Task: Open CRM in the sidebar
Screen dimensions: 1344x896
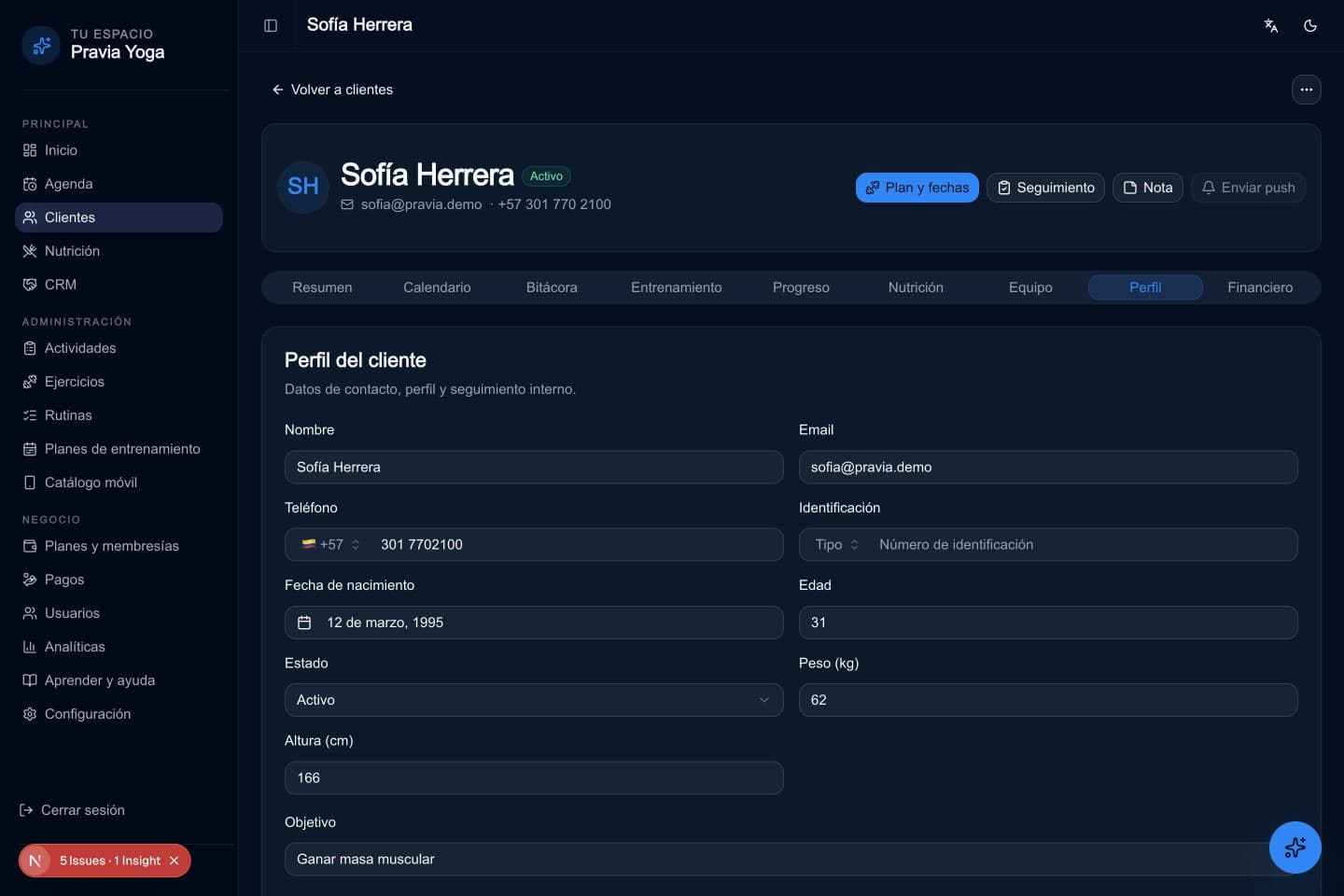Action: (x=119, y=285)
